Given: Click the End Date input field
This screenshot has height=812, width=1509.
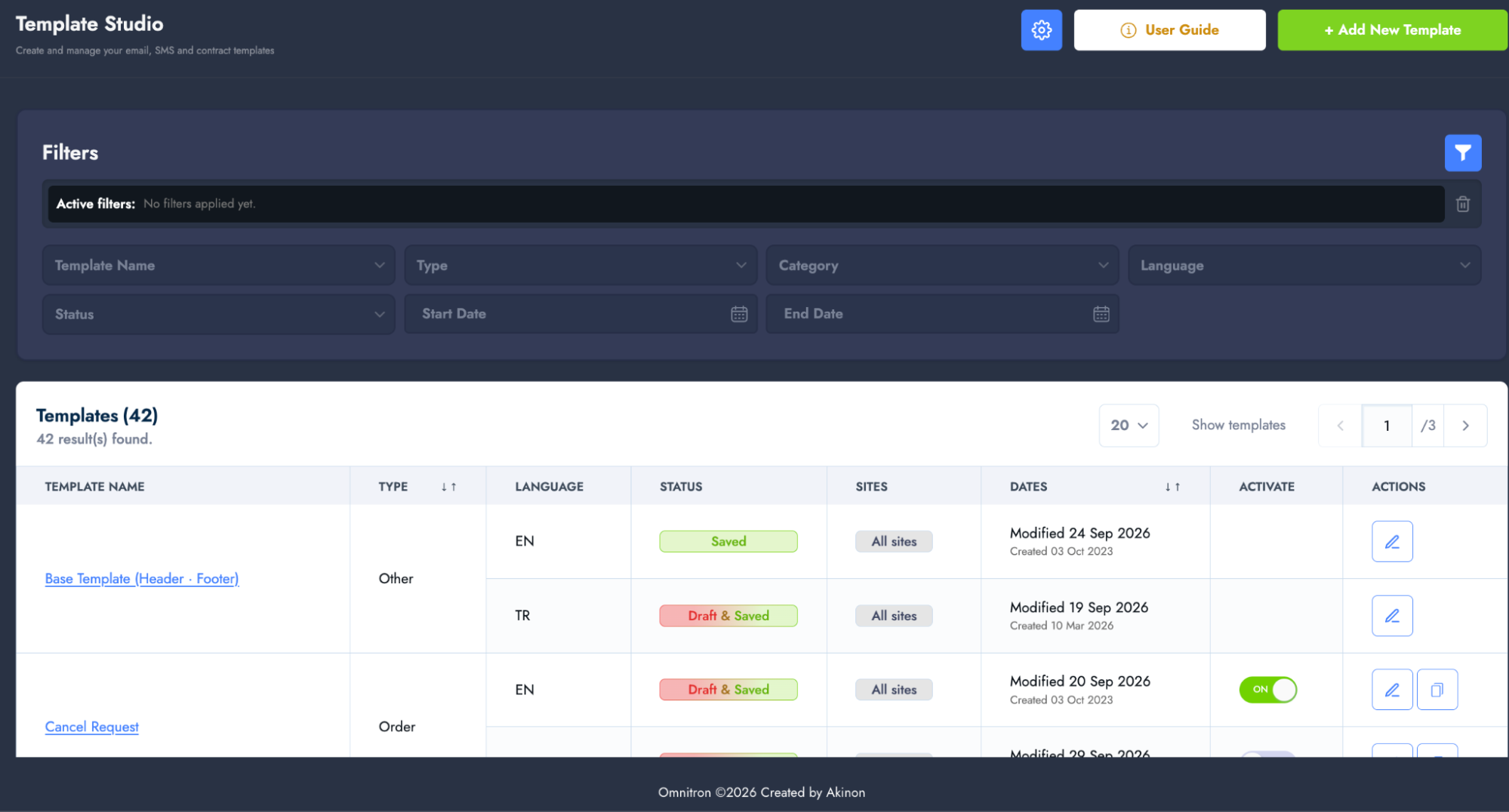Looking at the screenshot, I should (942, 314).
